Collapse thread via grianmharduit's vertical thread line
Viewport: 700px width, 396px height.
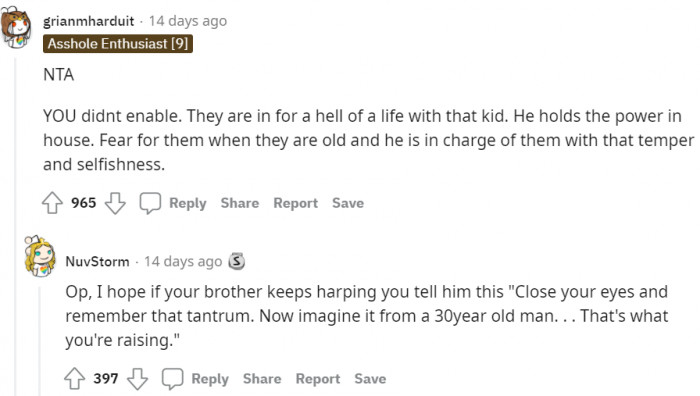pos(16,225)
